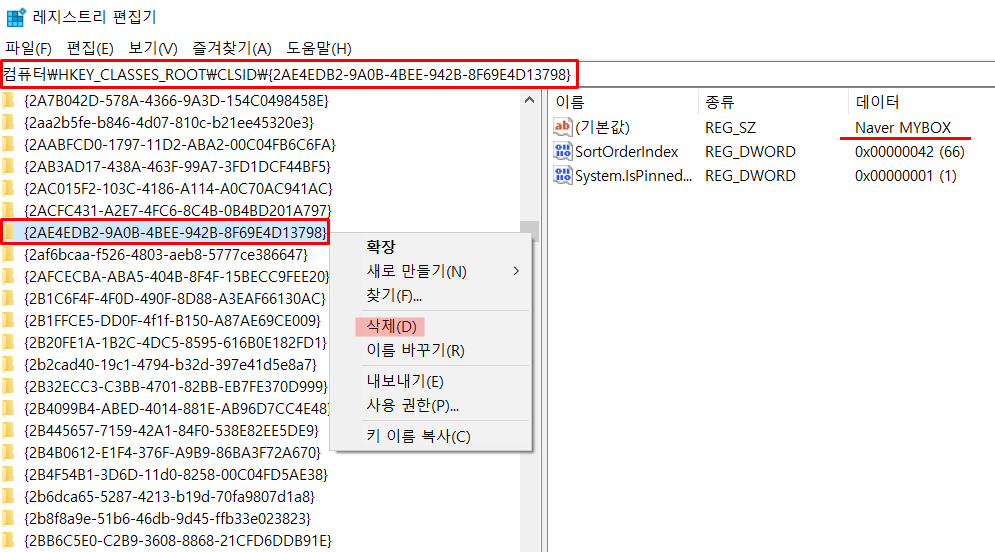This screenshot has height=552, width=995.
Task: Select the SortOrderIndex value name
Action: pyautogui.click(x=627, y=152)
